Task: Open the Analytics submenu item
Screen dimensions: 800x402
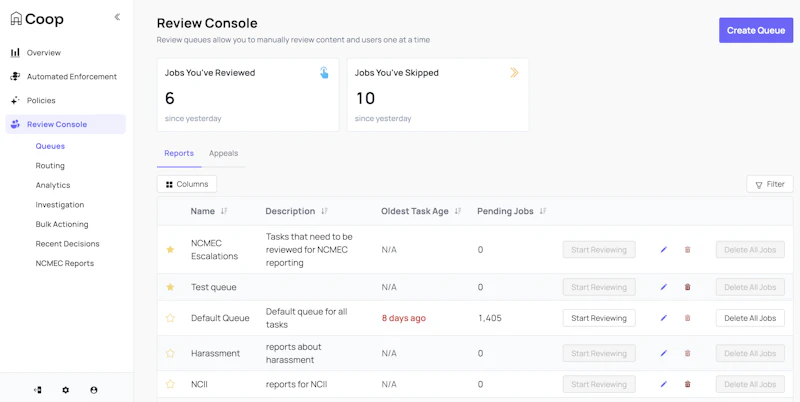Action: pos(53,185)
